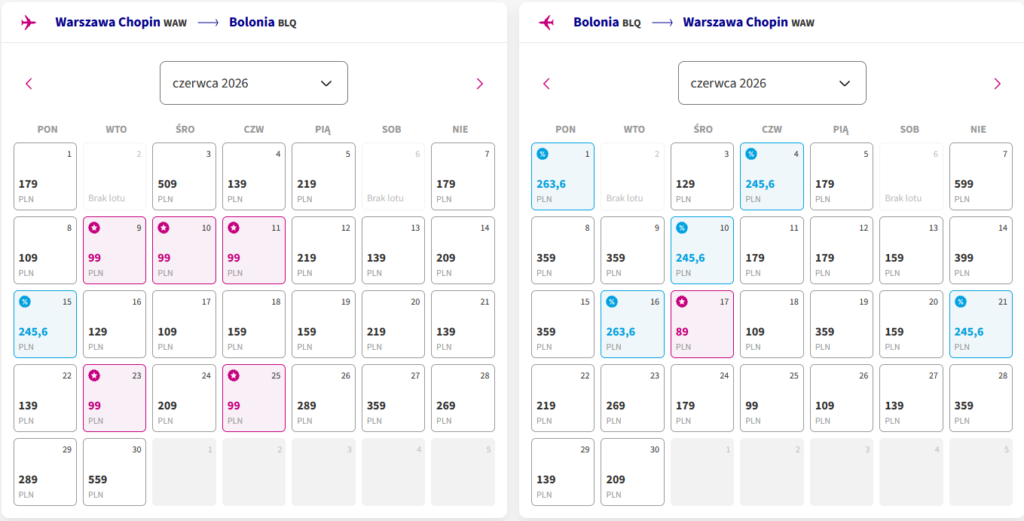The image size is (1024, 521).
Task: Choose June 30 outbound flight for 559 PLN
Action: coord(114,471)
